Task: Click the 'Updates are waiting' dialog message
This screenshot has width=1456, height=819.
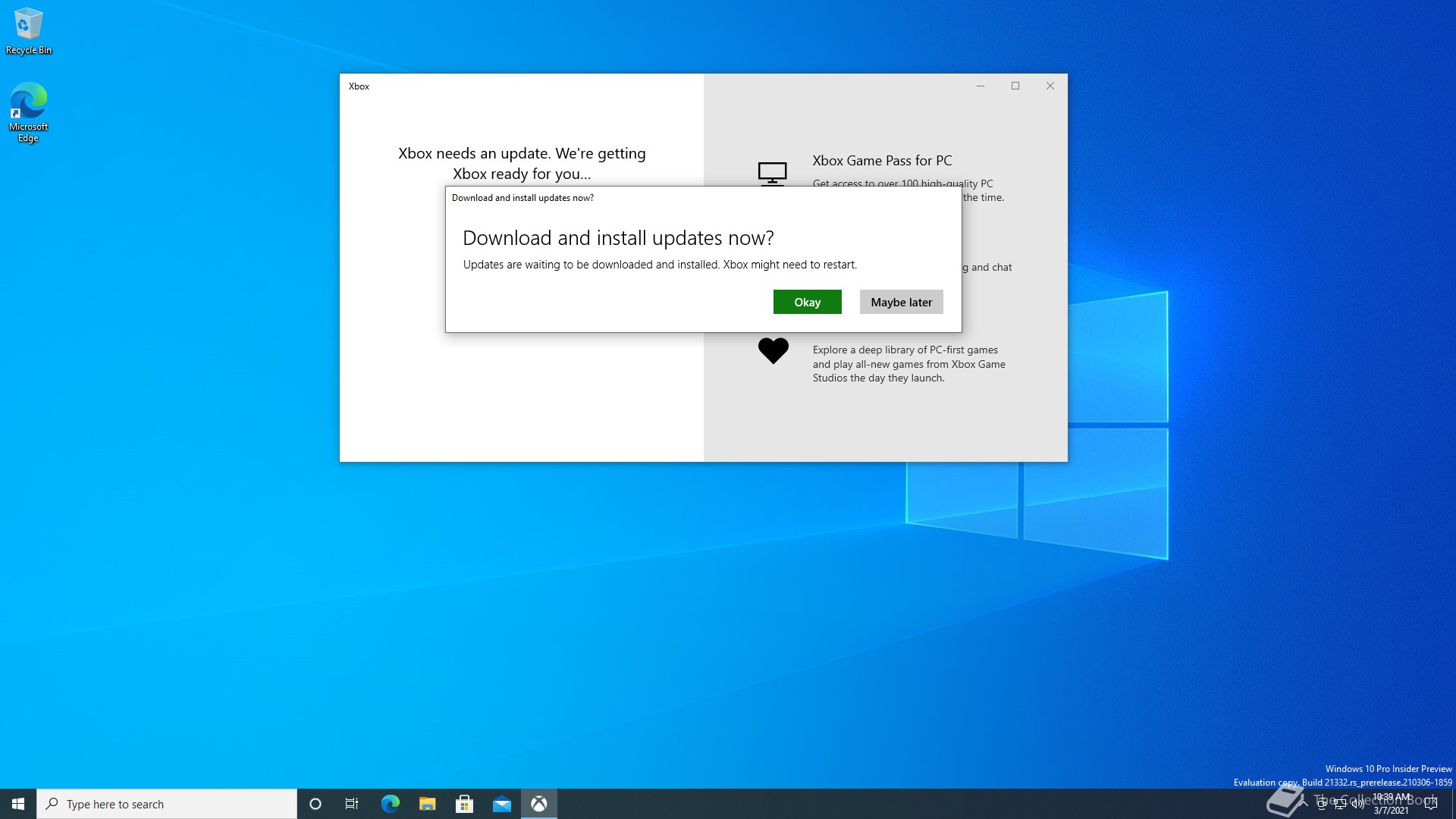Action: pos(660,265)
